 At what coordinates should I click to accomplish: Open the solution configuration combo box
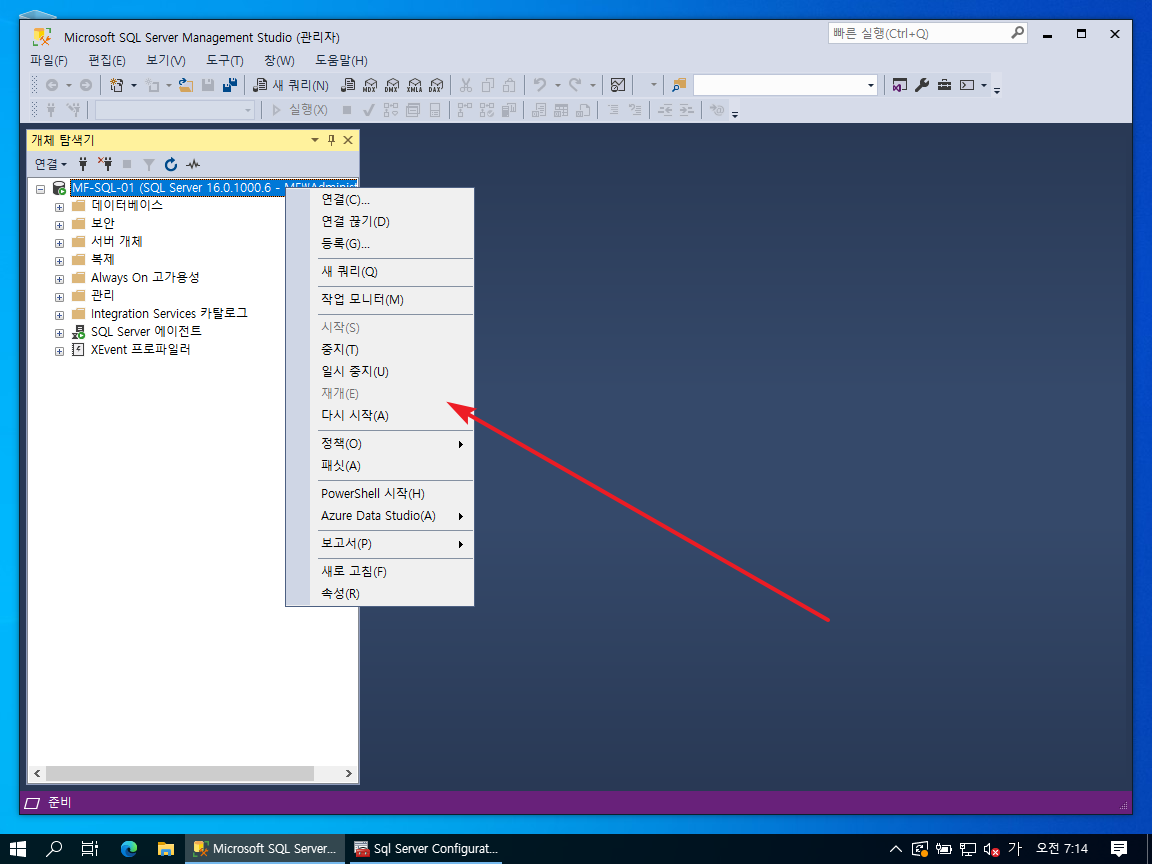785,85
